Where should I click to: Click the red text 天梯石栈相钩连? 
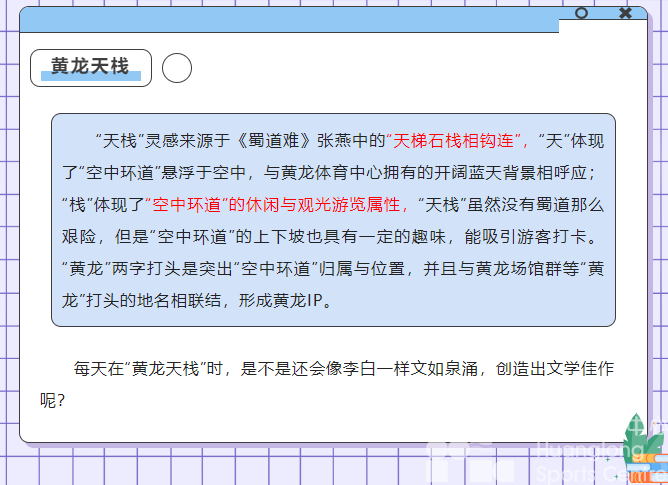coord(457,141)
